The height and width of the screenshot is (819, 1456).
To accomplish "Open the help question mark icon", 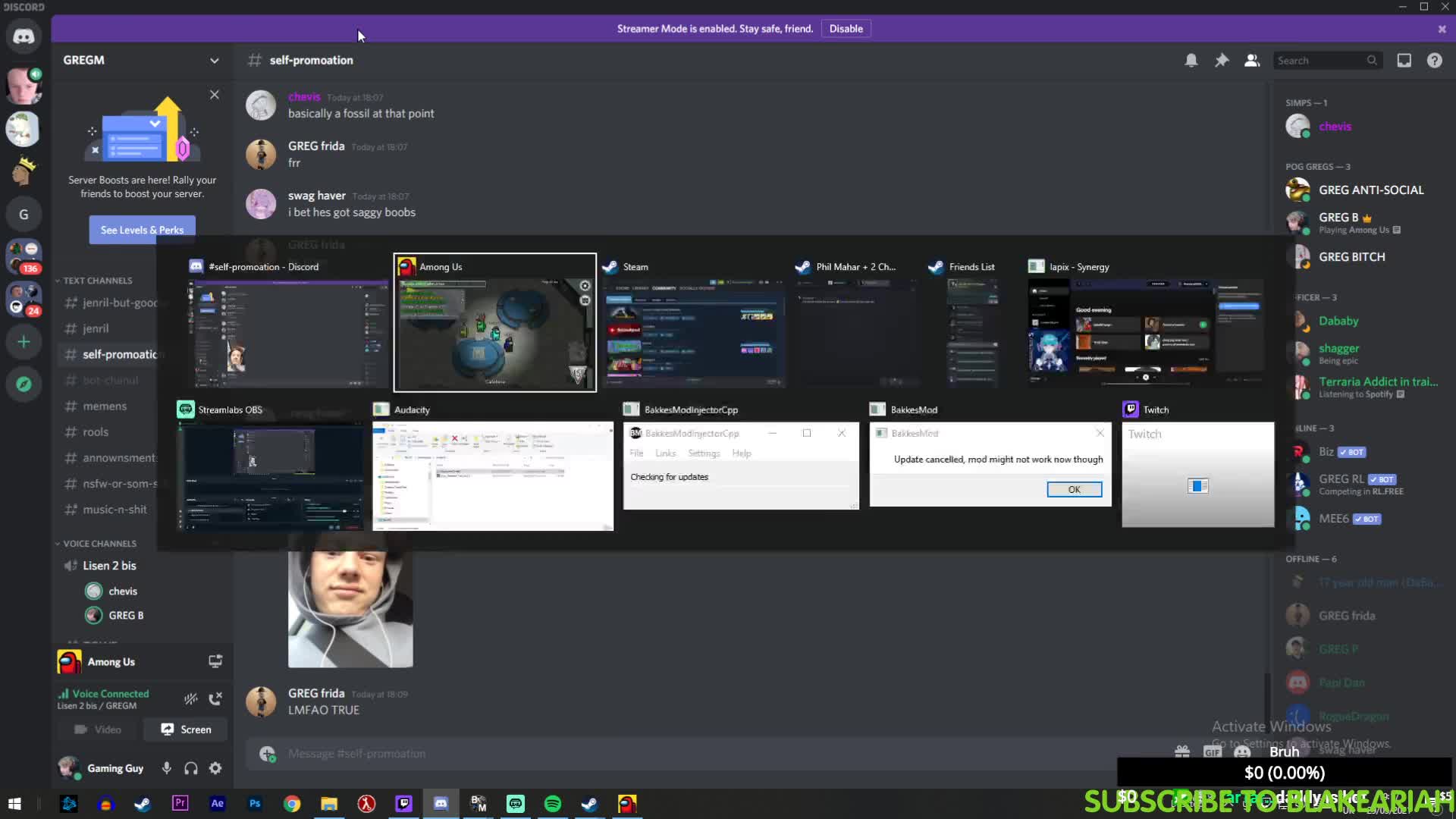I will (1435, 61).
